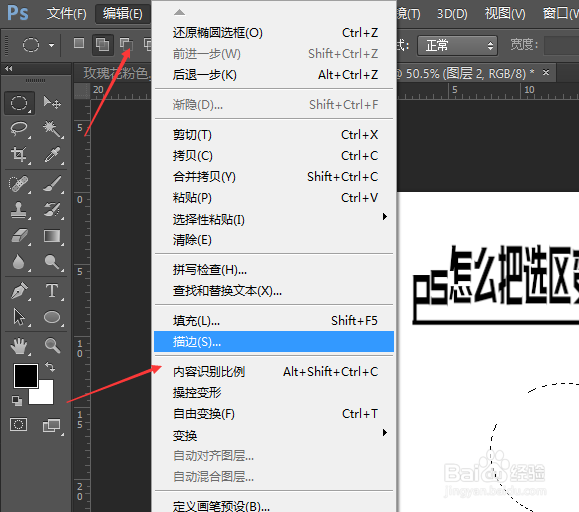
Task: Select the Move tool
Action: (x=52, y=102)
